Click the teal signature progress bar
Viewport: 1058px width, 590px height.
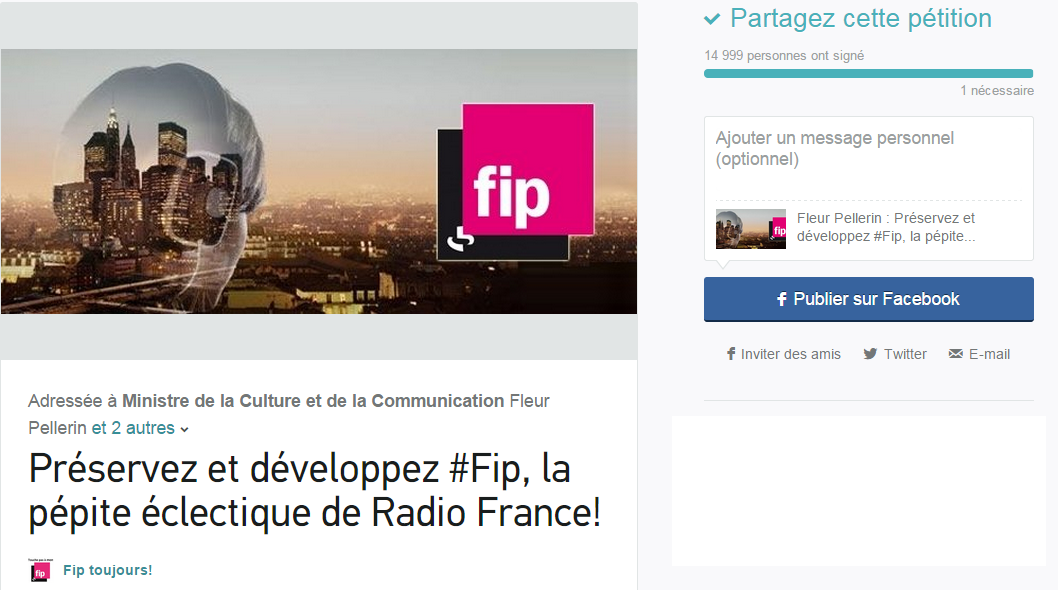pos(868,74)
